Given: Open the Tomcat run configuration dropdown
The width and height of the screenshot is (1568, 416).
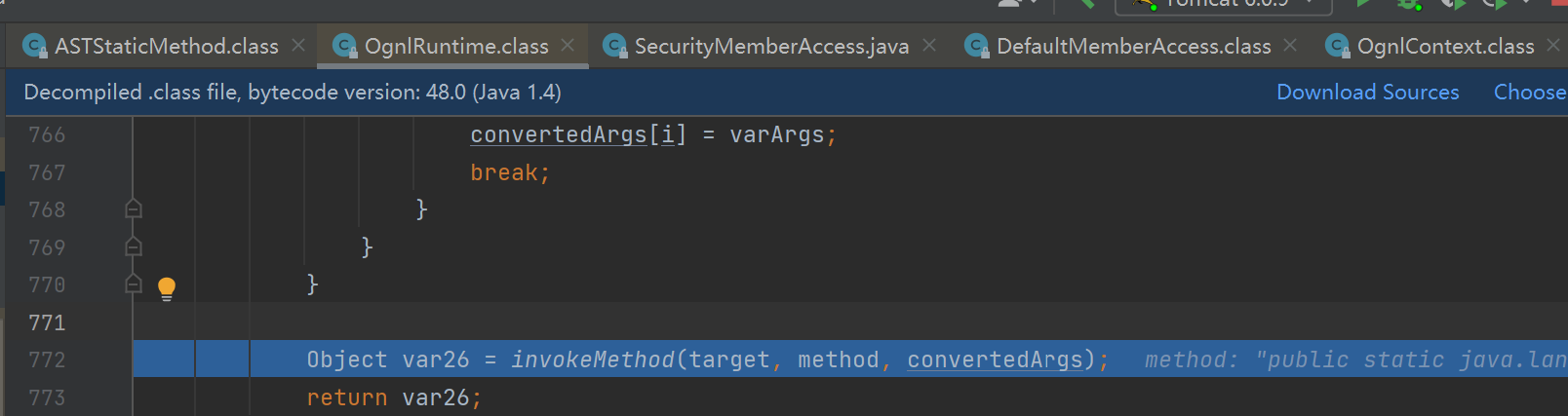Looking at the screenshot, I should pyautogui.click(x=1224, y=4).
